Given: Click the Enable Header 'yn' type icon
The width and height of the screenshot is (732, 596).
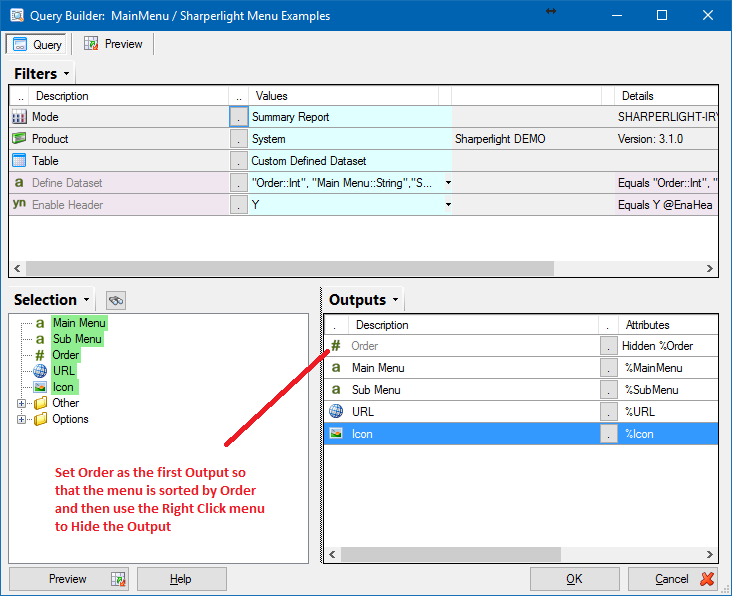Looking at the screenshot, I should coord(19,204).
